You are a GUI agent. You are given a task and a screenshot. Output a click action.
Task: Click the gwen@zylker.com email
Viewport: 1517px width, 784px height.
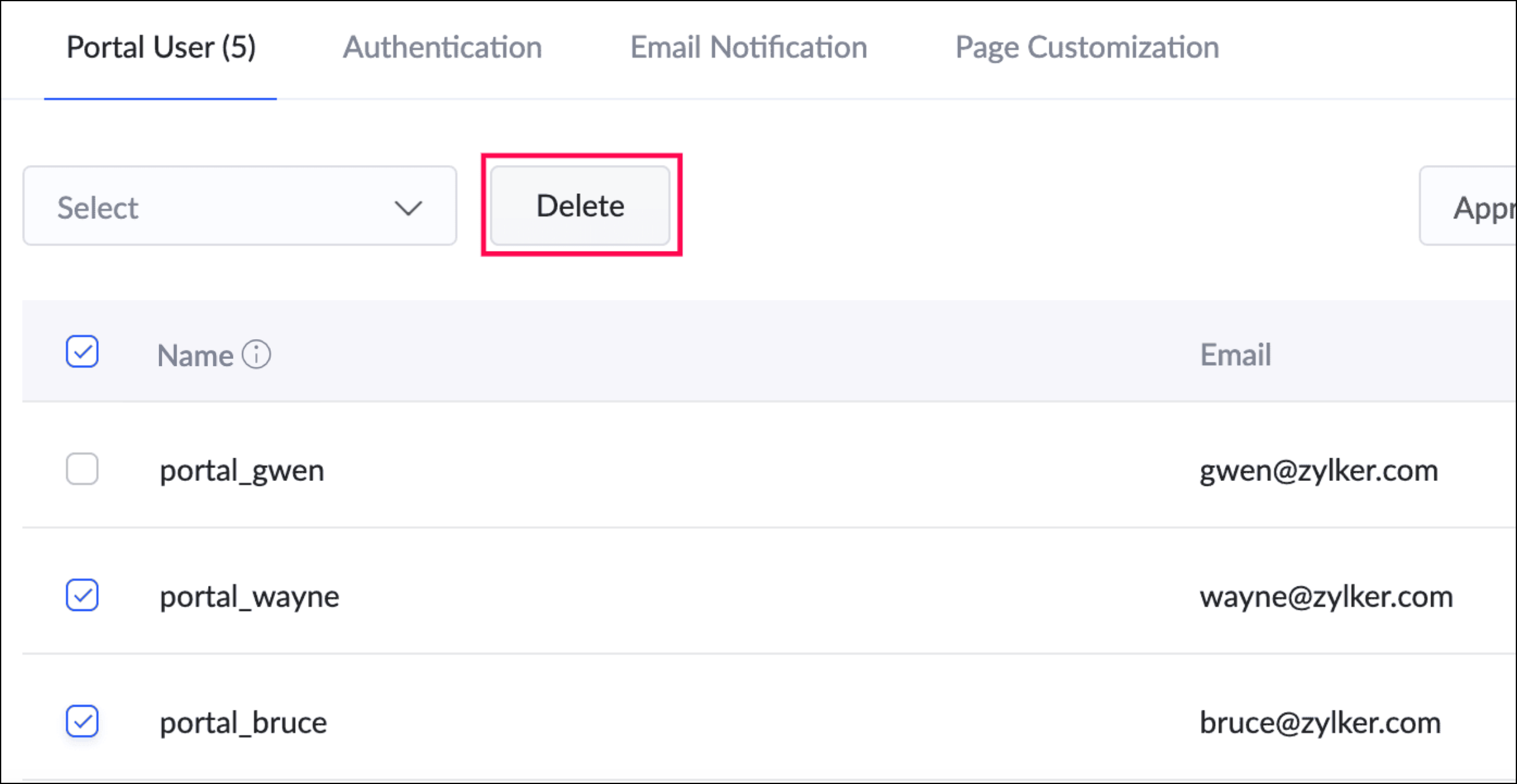point(1318,471)
